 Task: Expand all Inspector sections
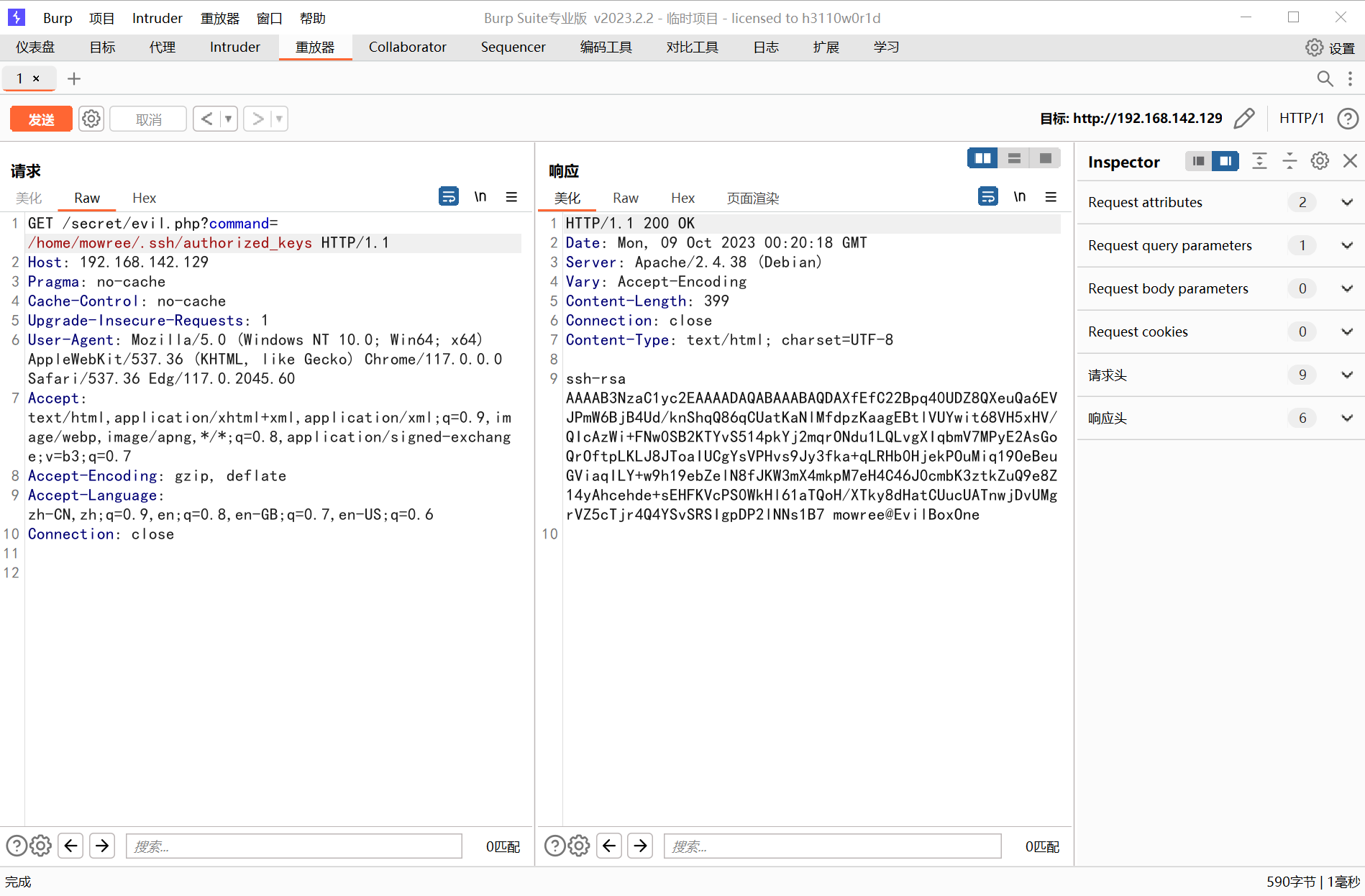(1259, 161)
